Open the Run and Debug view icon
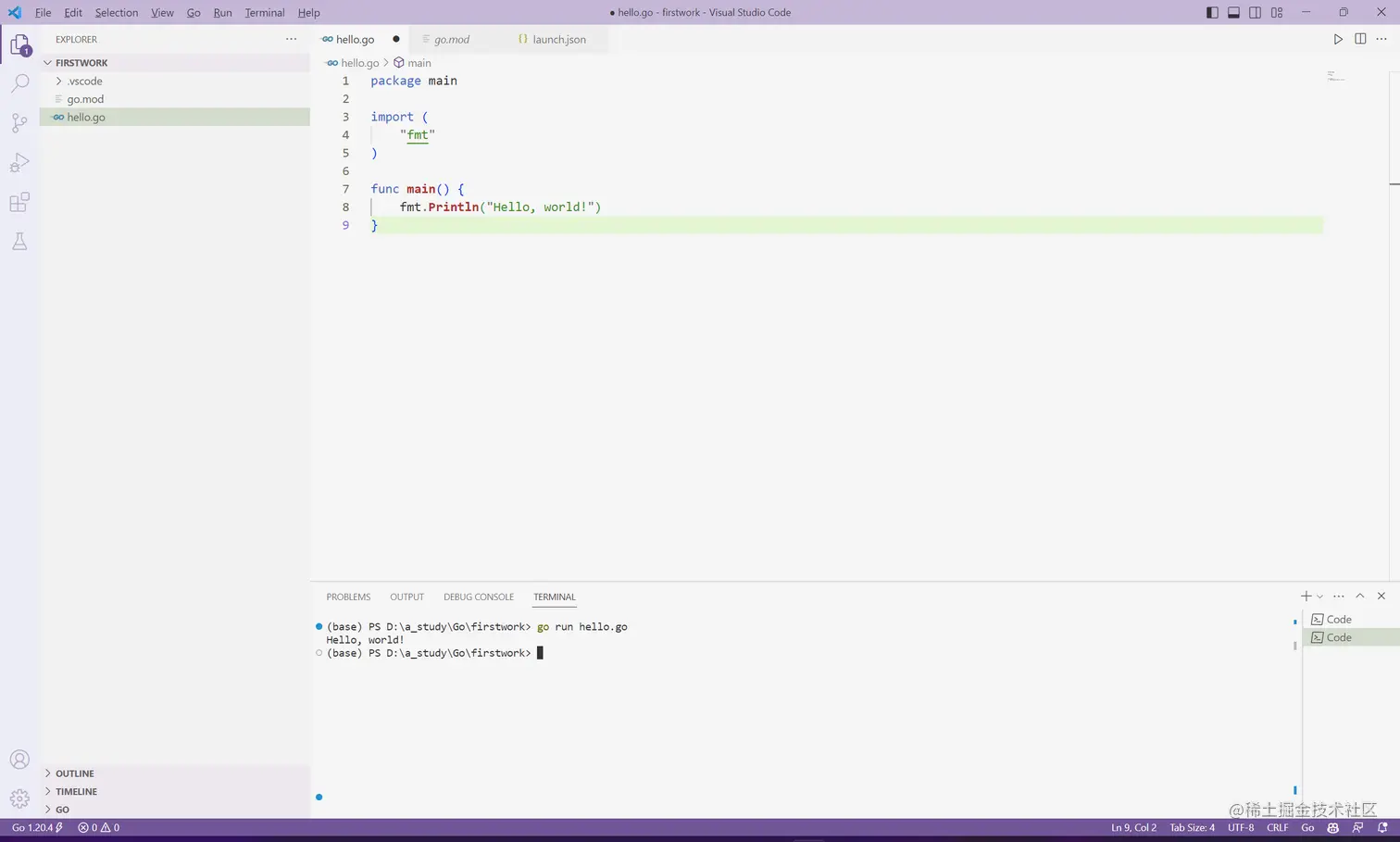The image size is (1400, 842). (x=19, y=163)
